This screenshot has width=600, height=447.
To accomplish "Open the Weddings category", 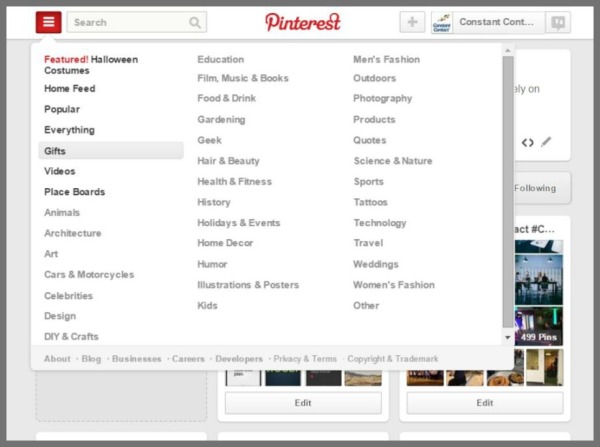I will tap(376, 264).
